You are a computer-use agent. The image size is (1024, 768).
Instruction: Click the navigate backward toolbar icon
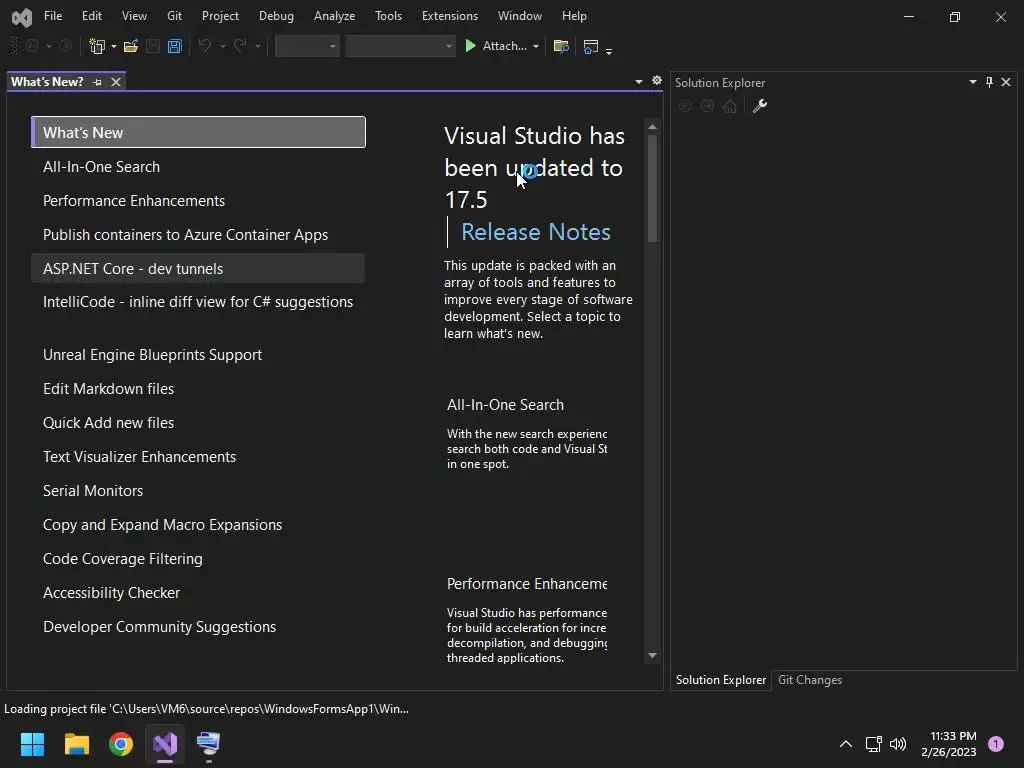click(31, 46)
